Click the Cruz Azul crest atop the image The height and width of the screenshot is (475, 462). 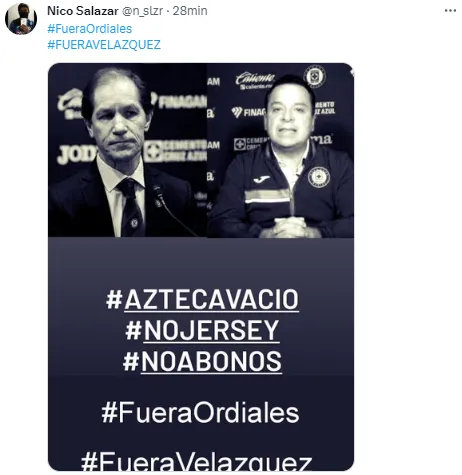(x=314, y=76)
